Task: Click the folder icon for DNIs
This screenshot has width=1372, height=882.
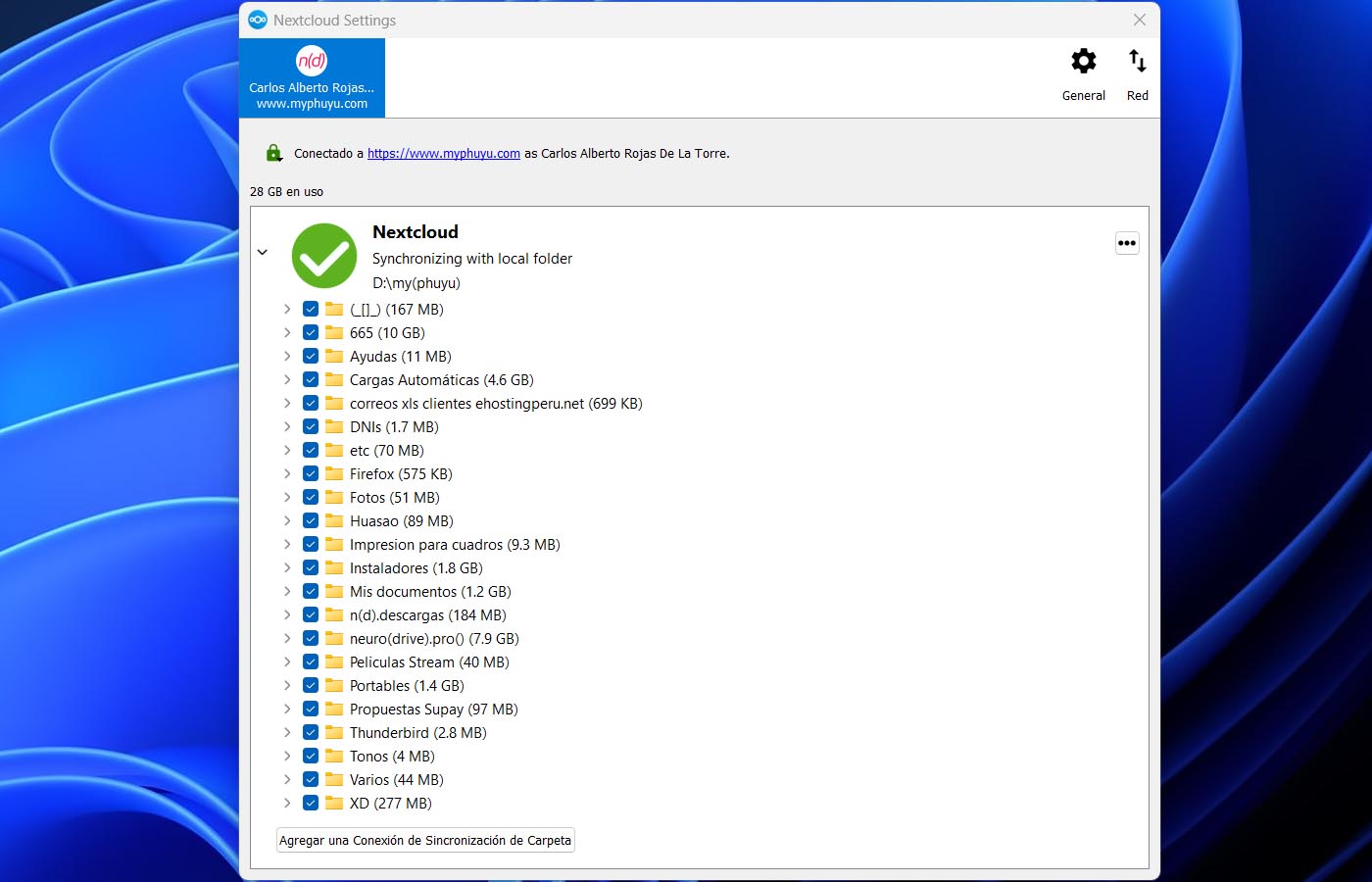Action: (334, 426)
